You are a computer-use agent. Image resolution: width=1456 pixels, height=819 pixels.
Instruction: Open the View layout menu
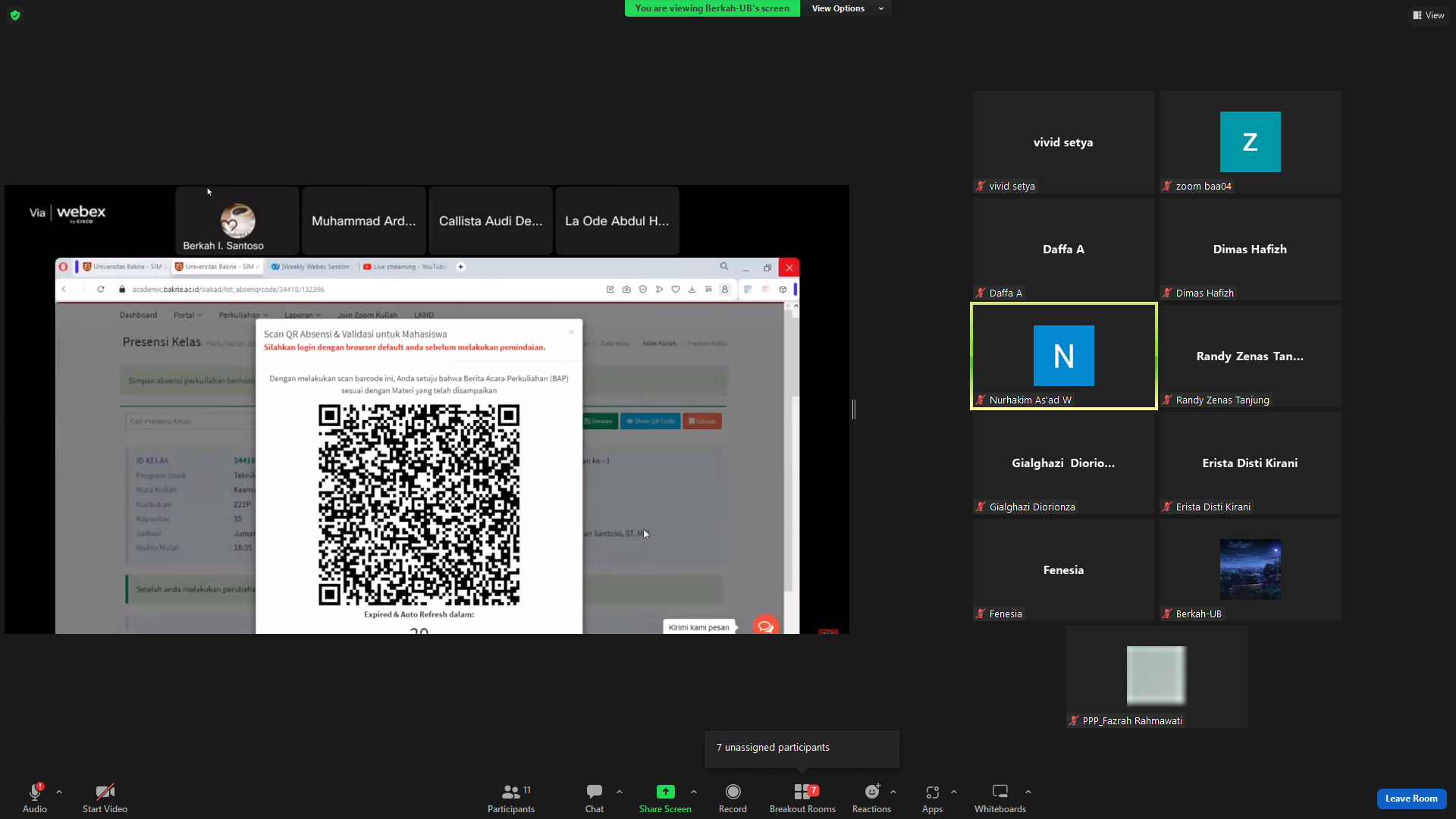(x=1429, y=15)
